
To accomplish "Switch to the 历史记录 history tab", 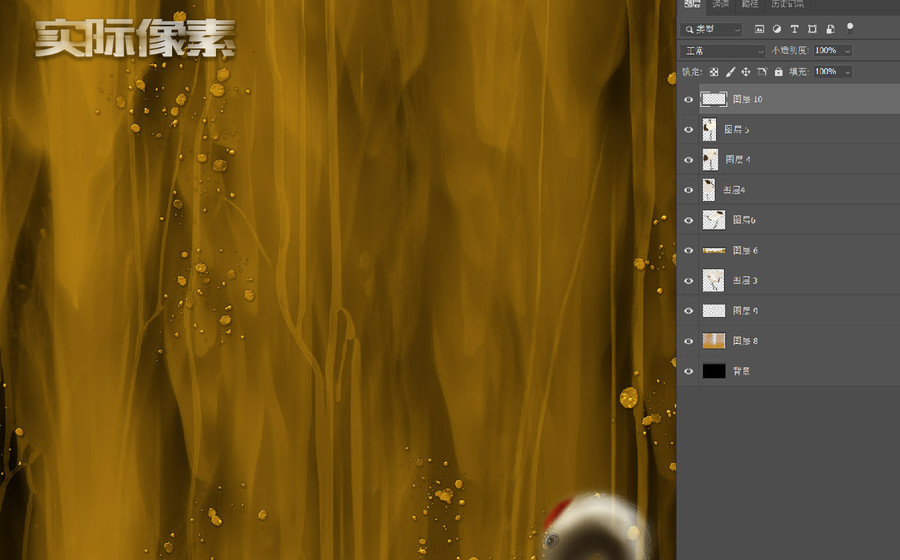I will pyautogui.click(x=788, y=4).
